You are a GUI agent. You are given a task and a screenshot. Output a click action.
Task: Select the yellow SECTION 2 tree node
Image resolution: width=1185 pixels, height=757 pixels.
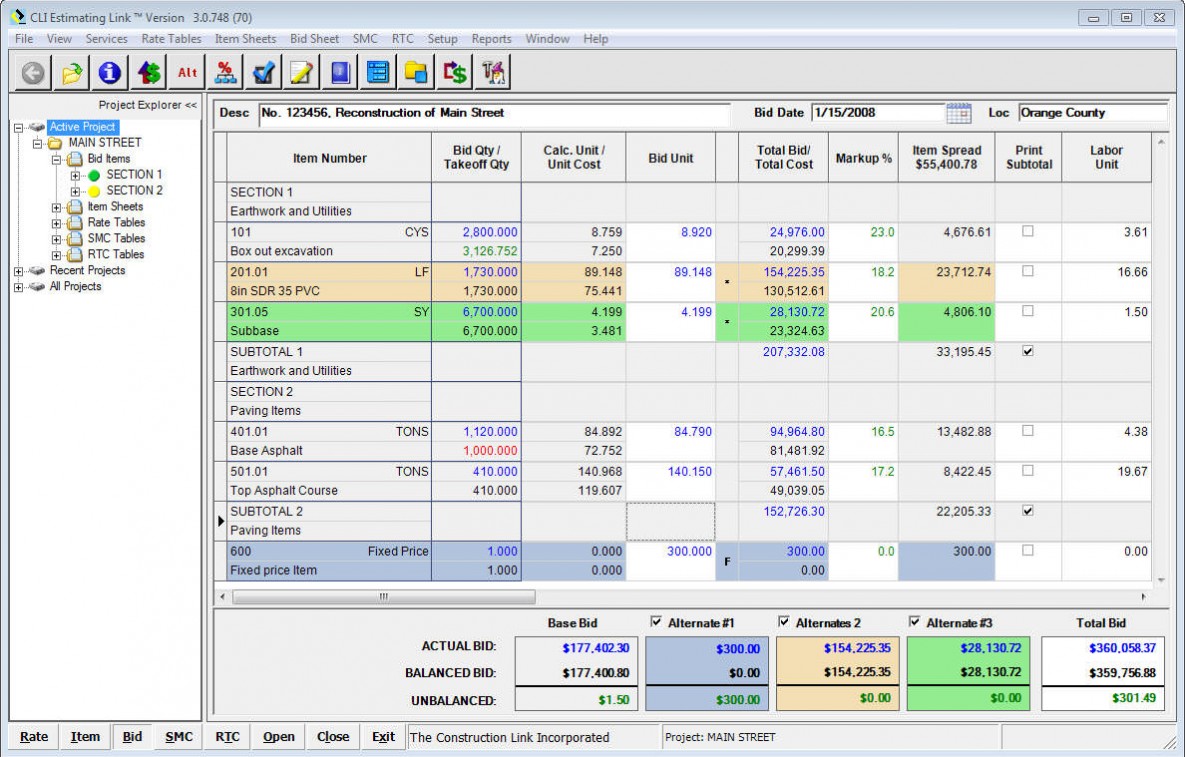134,190
